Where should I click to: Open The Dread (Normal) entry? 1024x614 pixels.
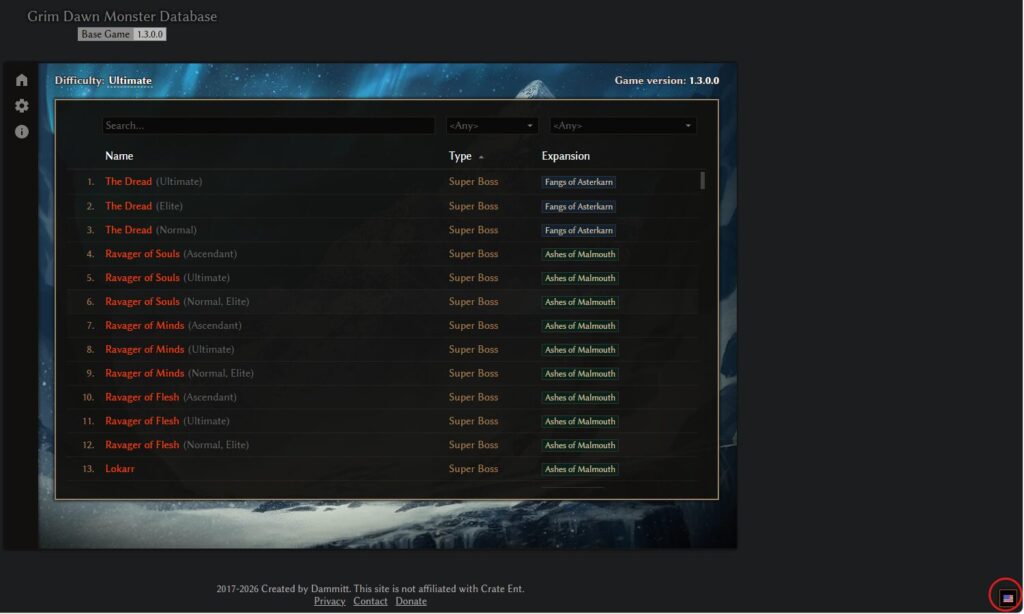(x=151, y=230)
